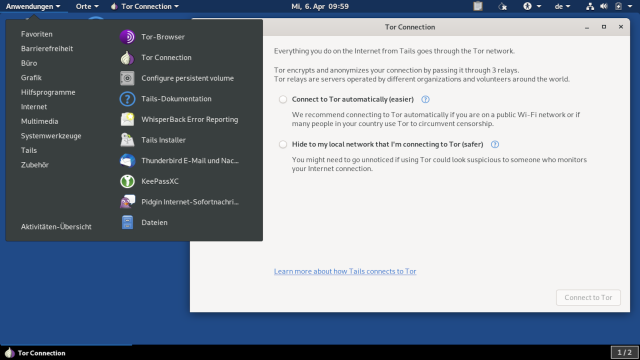
Task: Maximize the Tor Connection window
Action: (604, 27)
